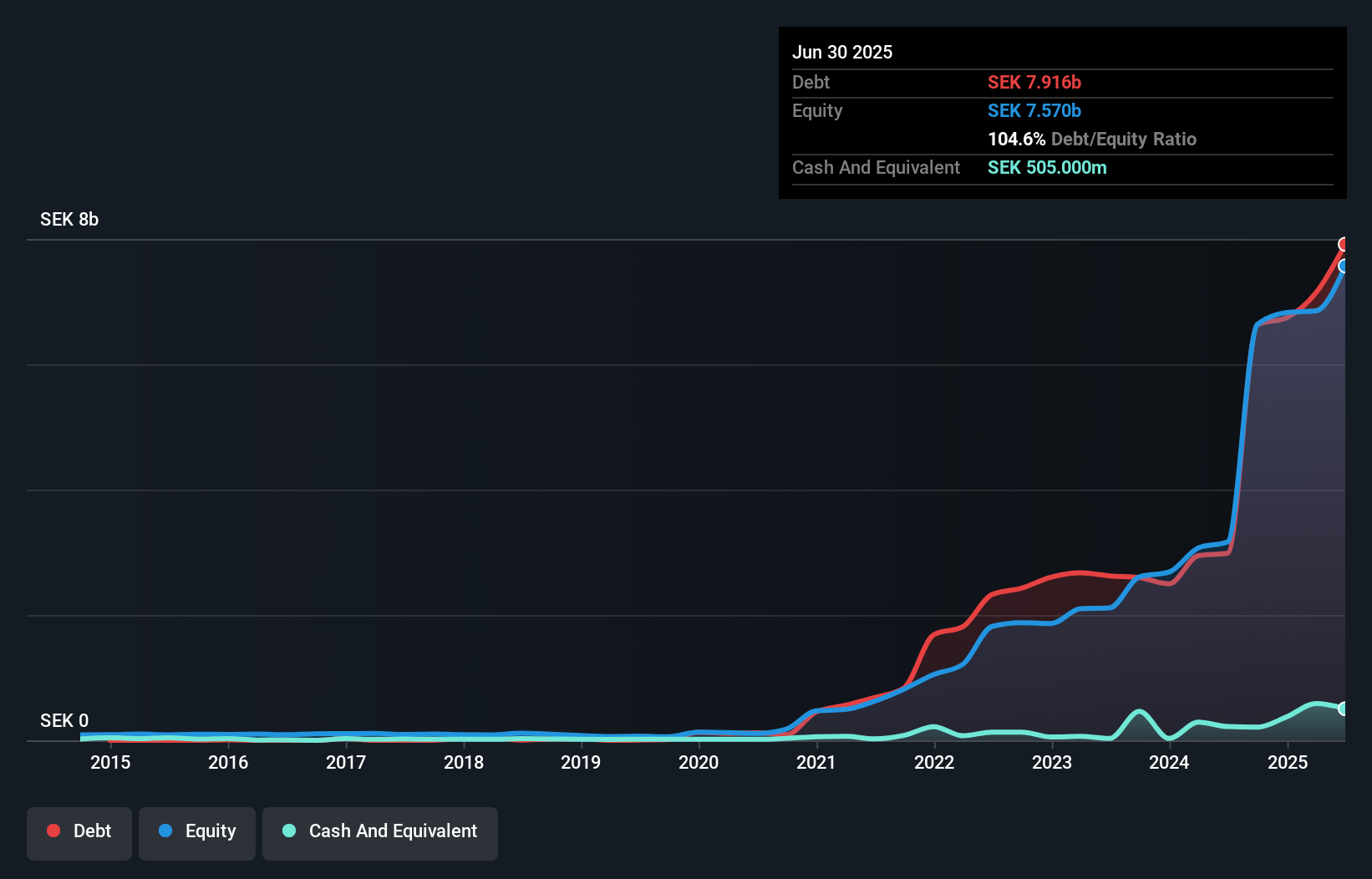1372x879 pixels.
Task: Click the red Debt legend dot
Action: [x=53, y=831]
